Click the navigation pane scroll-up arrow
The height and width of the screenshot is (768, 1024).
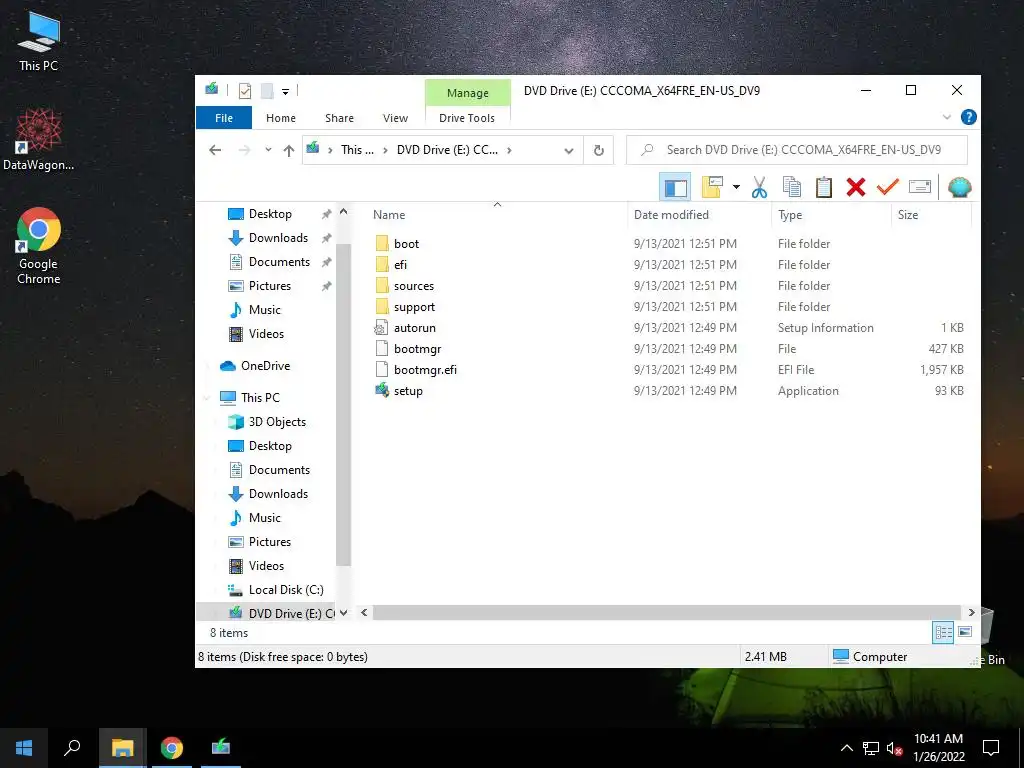click(344, 212)
